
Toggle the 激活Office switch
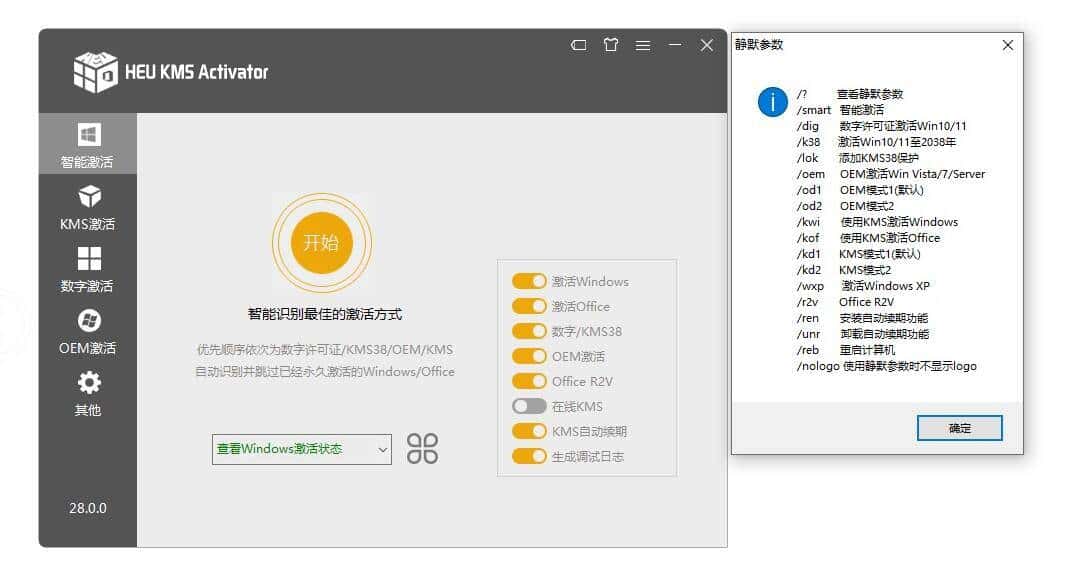point(529,306)
